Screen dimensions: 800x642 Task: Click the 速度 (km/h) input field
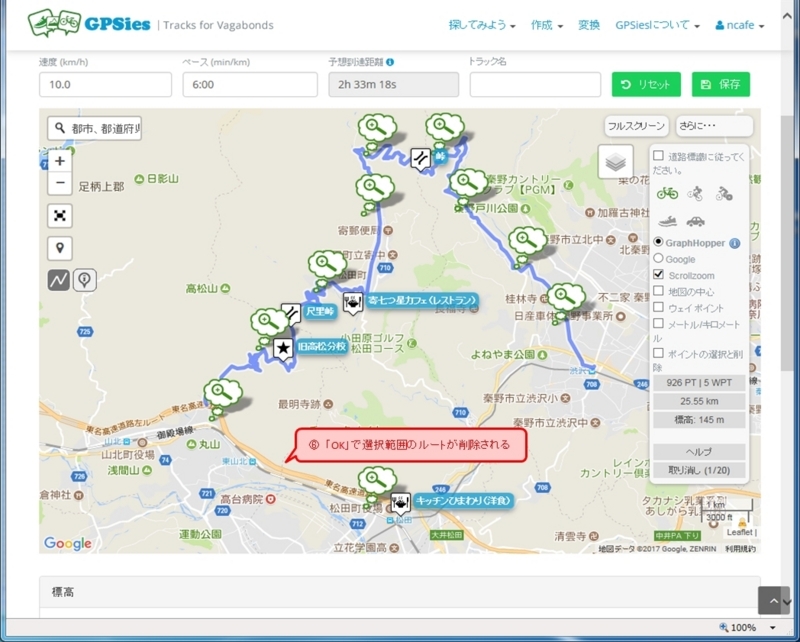105,84
